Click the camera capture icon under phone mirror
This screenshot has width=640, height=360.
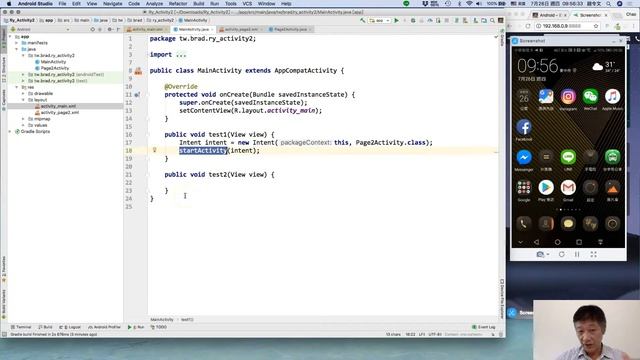click(540, 254)
